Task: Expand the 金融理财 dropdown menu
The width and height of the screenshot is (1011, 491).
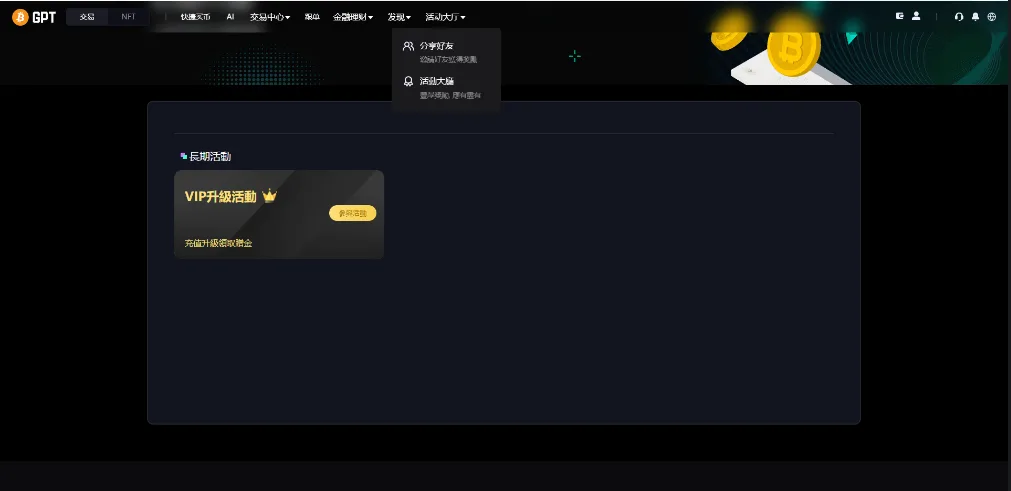Action: click(353, 17)
